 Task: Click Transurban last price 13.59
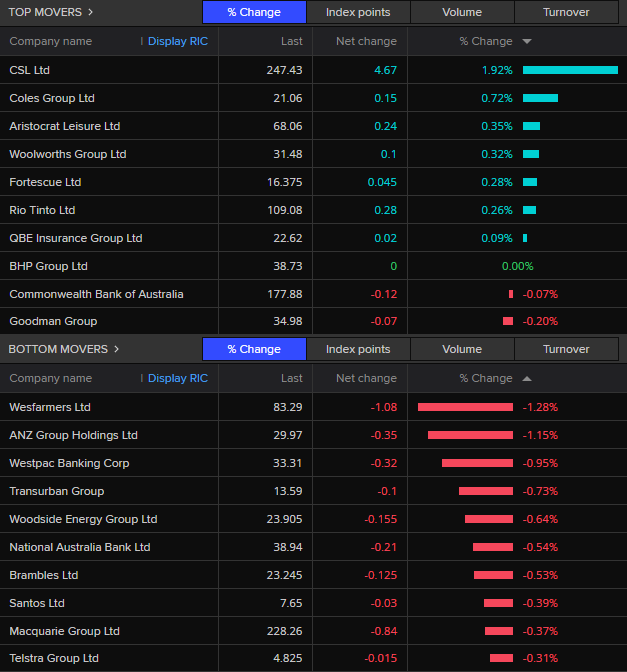pos(288,491)
